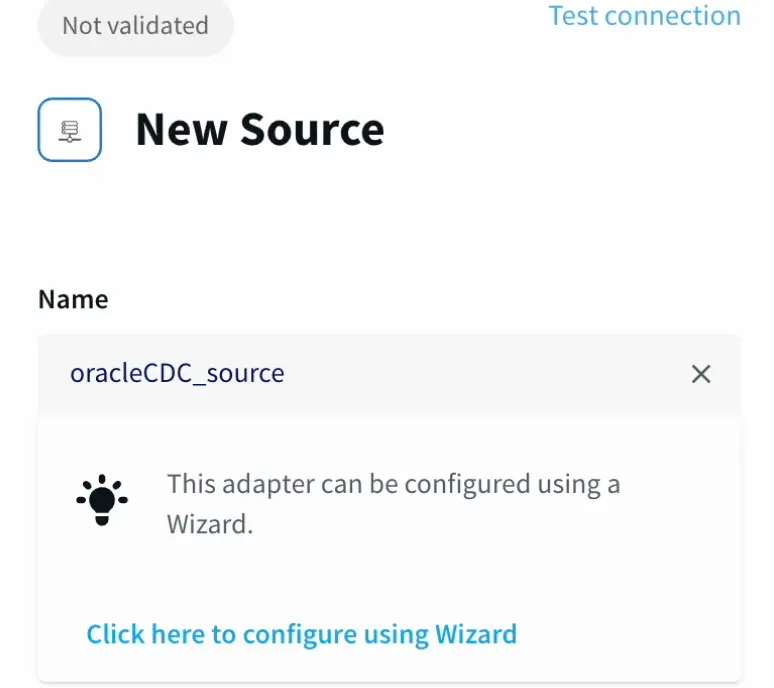Clear the Name field with the X icon
The image size is (774, 688).
pos(701,374)
